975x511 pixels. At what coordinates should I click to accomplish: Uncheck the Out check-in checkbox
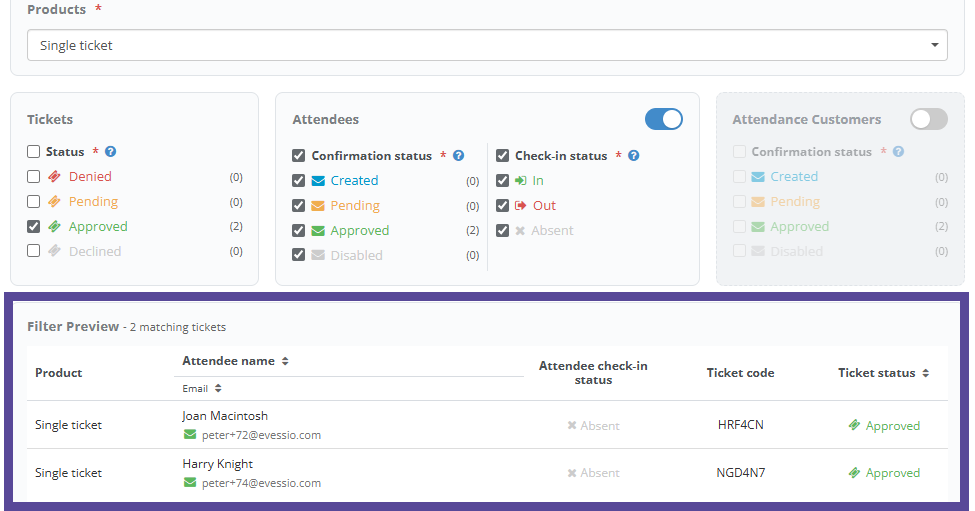(502, 205)
